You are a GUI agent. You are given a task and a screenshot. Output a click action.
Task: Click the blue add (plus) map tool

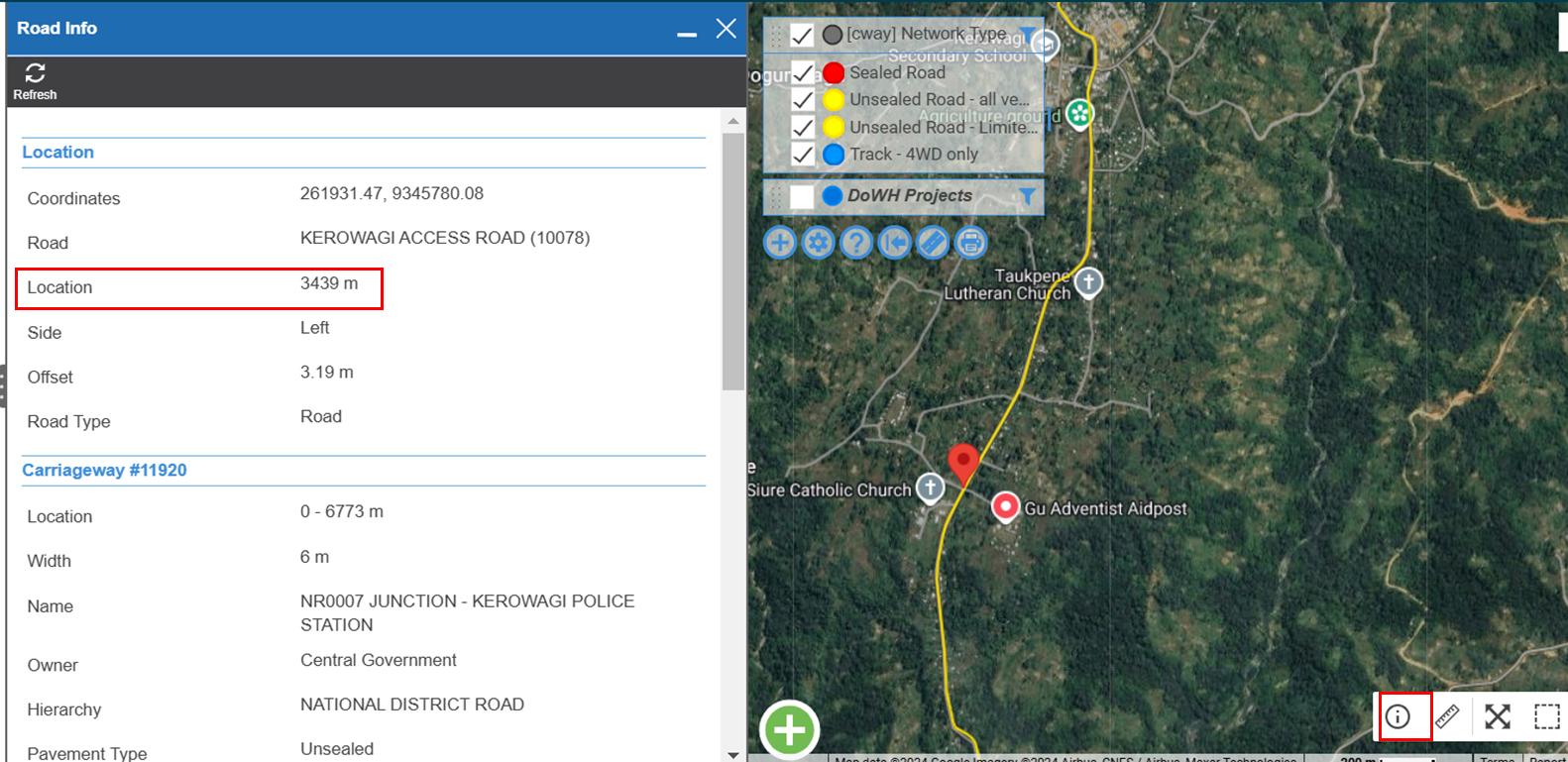[x=780, y=242]
